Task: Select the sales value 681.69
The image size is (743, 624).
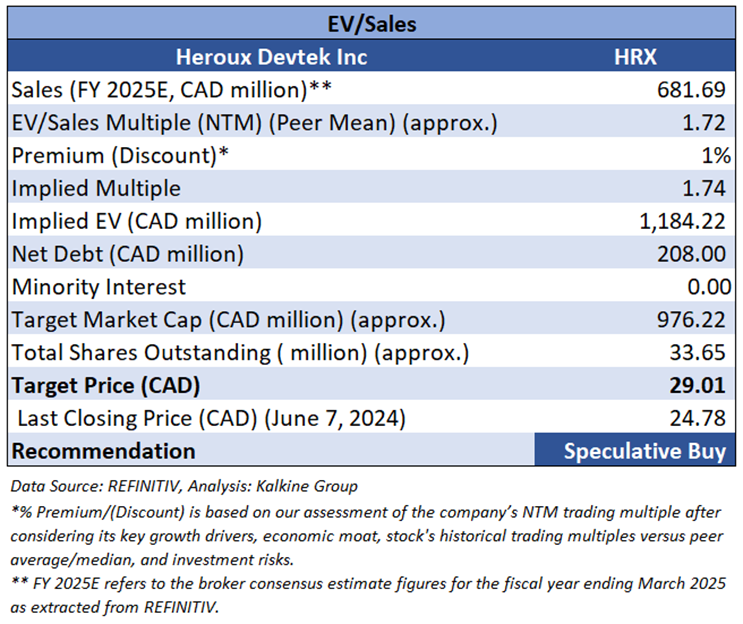Action: 692,89
